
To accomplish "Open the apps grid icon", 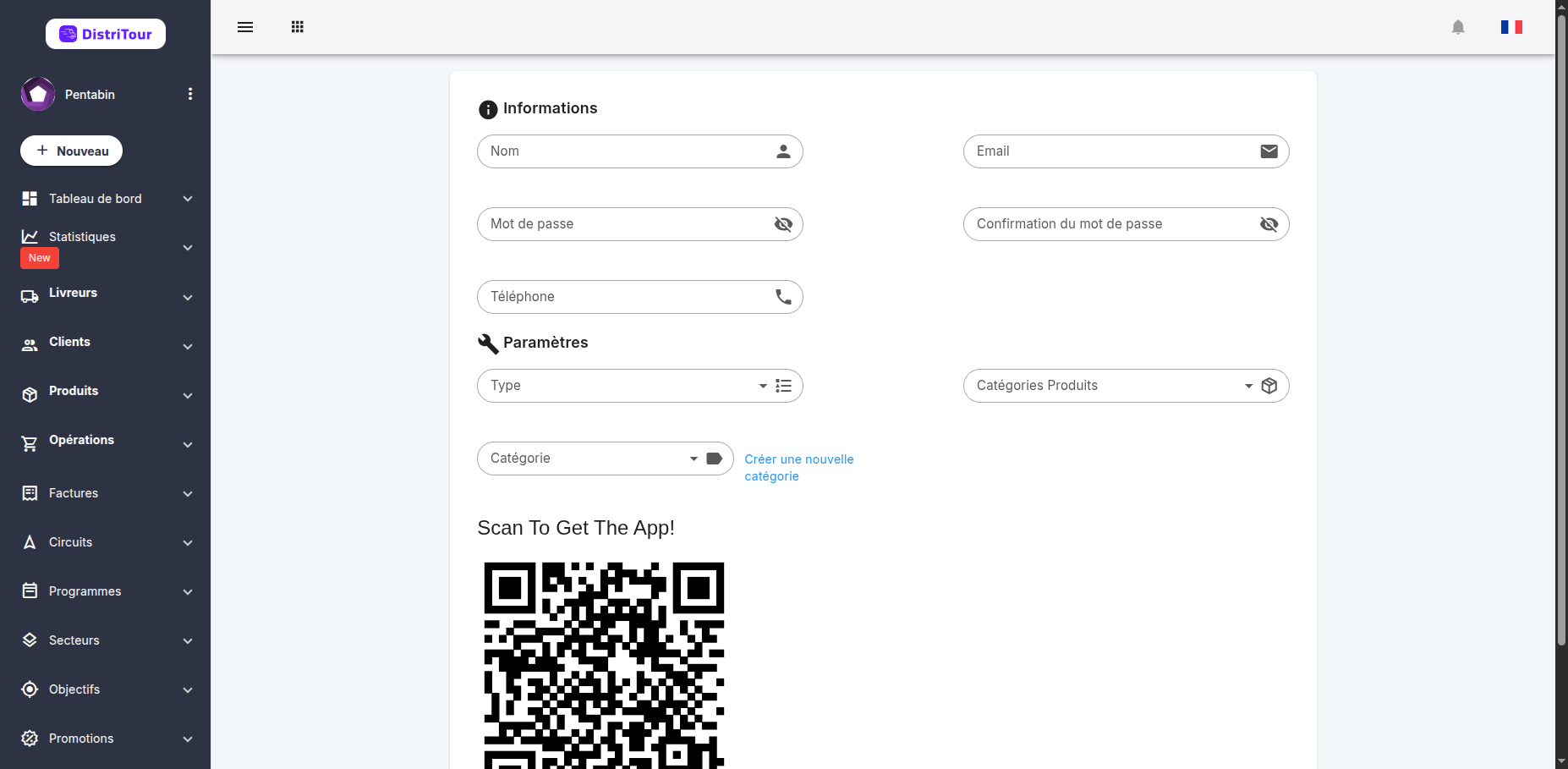I will 298,27.
